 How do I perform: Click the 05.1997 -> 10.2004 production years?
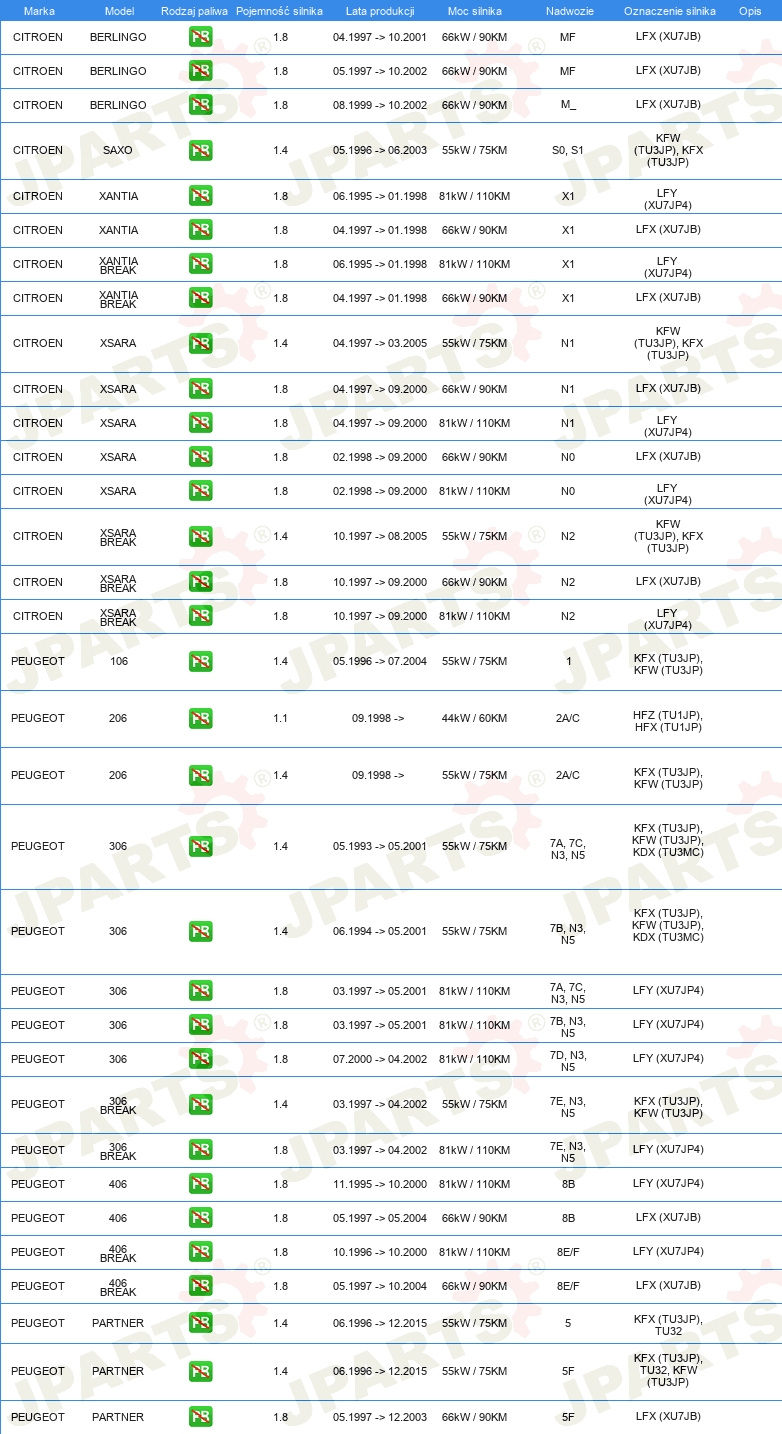click(x=380, y=1286)
